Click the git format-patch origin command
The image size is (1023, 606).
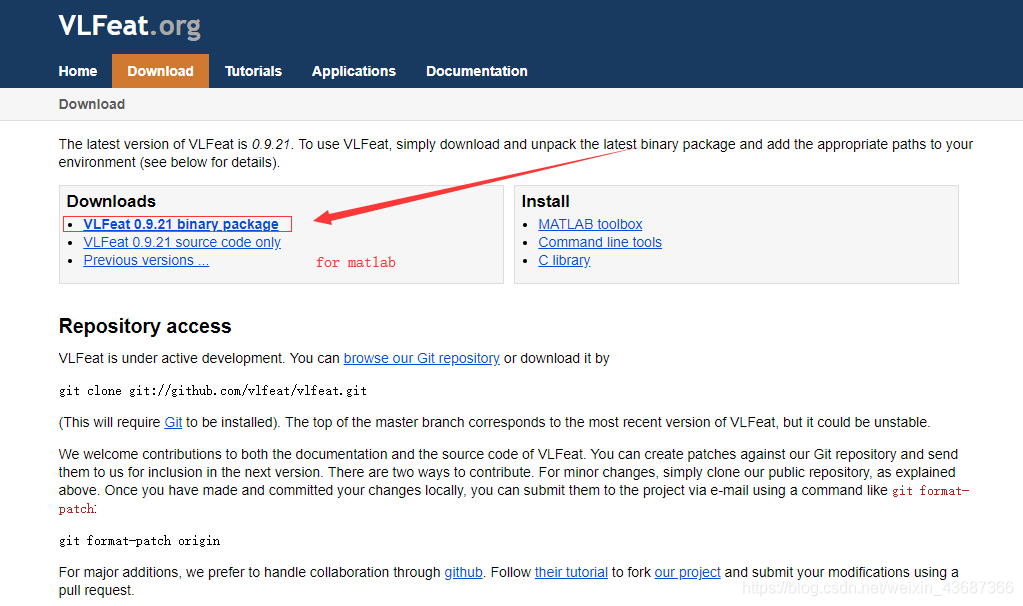(139, 541)
